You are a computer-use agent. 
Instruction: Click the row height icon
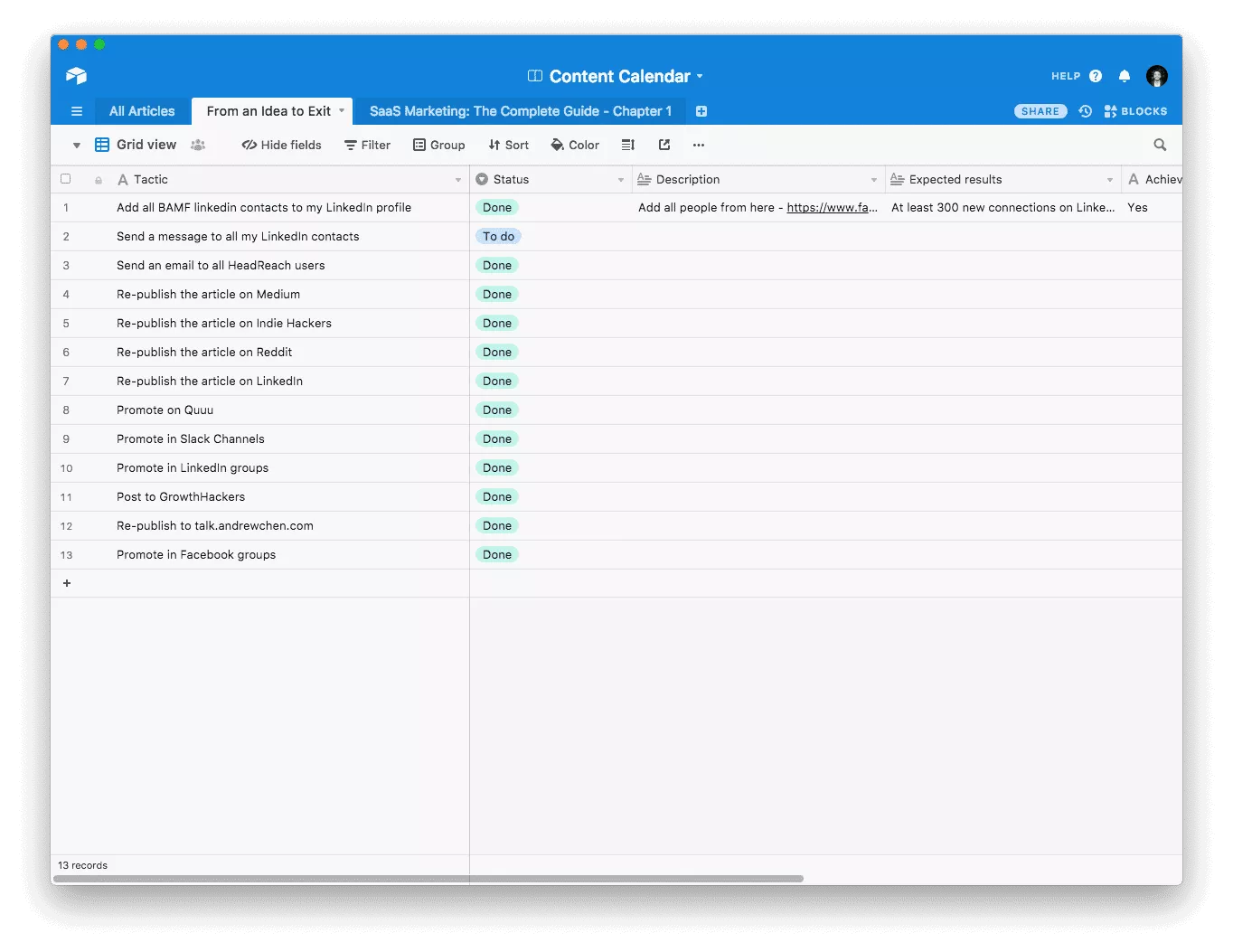628,145
